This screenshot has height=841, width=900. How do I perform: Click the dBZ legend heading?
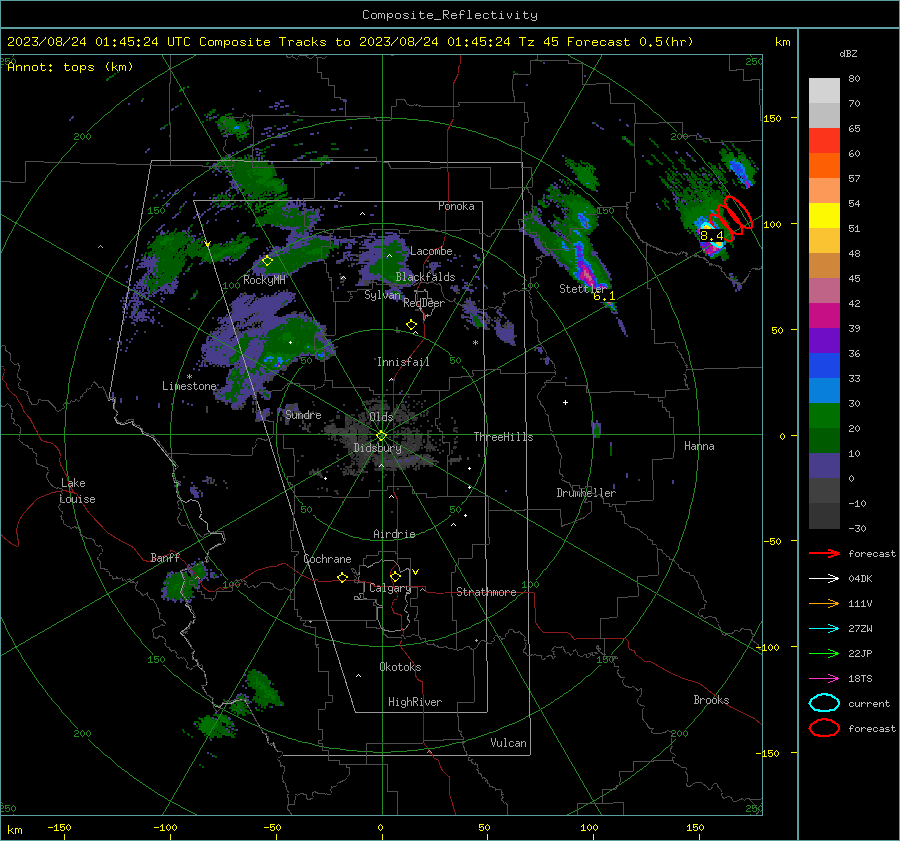tap(848, 53)
